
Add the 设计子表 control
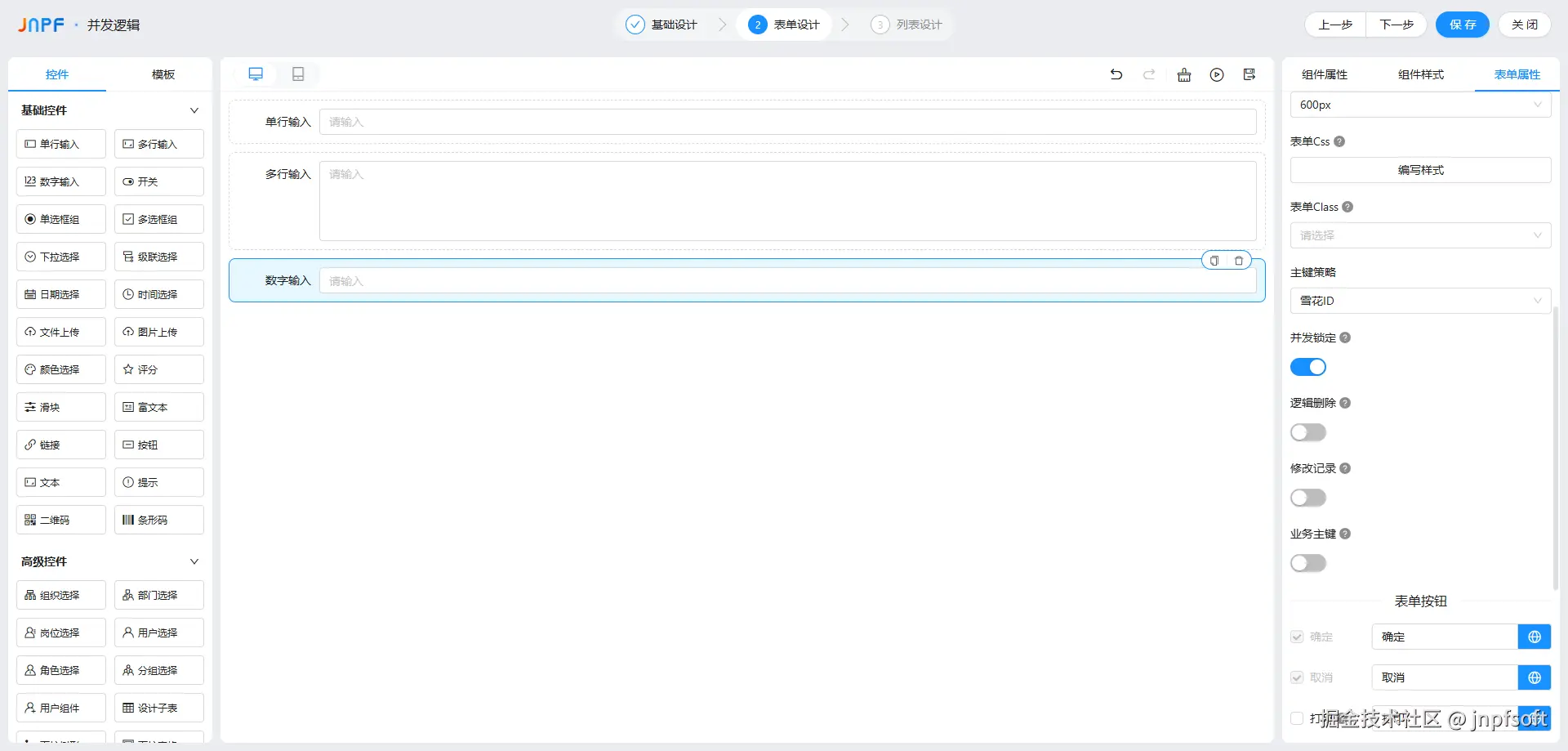coord(159,708)
